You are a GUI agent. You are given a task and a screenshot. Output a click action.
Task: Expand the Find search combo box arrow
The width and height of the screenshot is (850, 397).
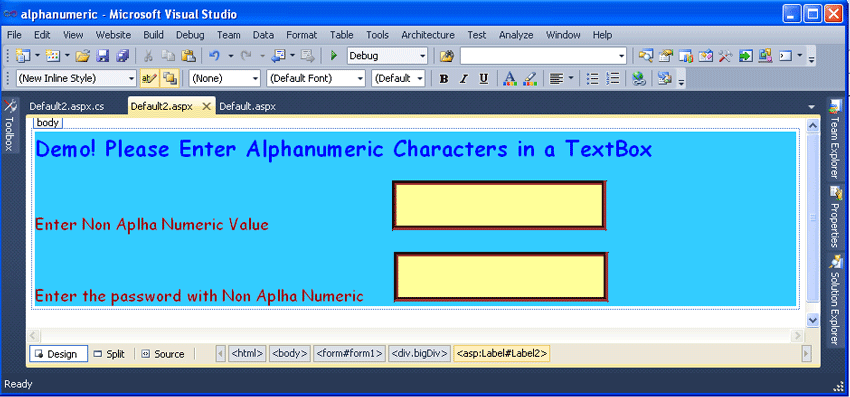(x=621, y=55)
